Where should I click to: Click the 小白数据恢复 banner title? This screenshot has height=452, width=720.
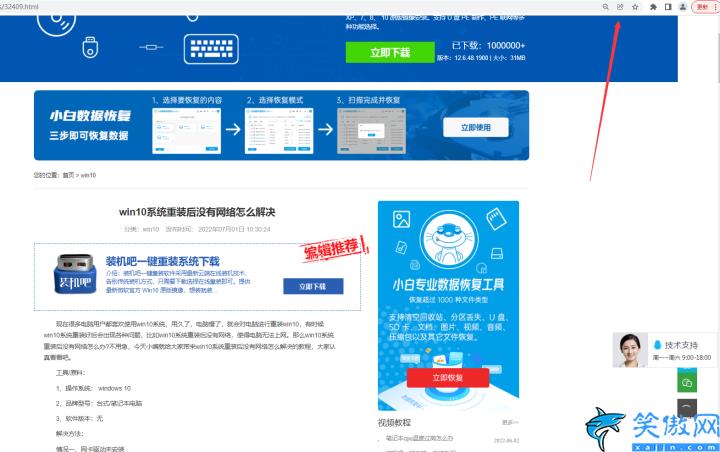pos(90,116)
